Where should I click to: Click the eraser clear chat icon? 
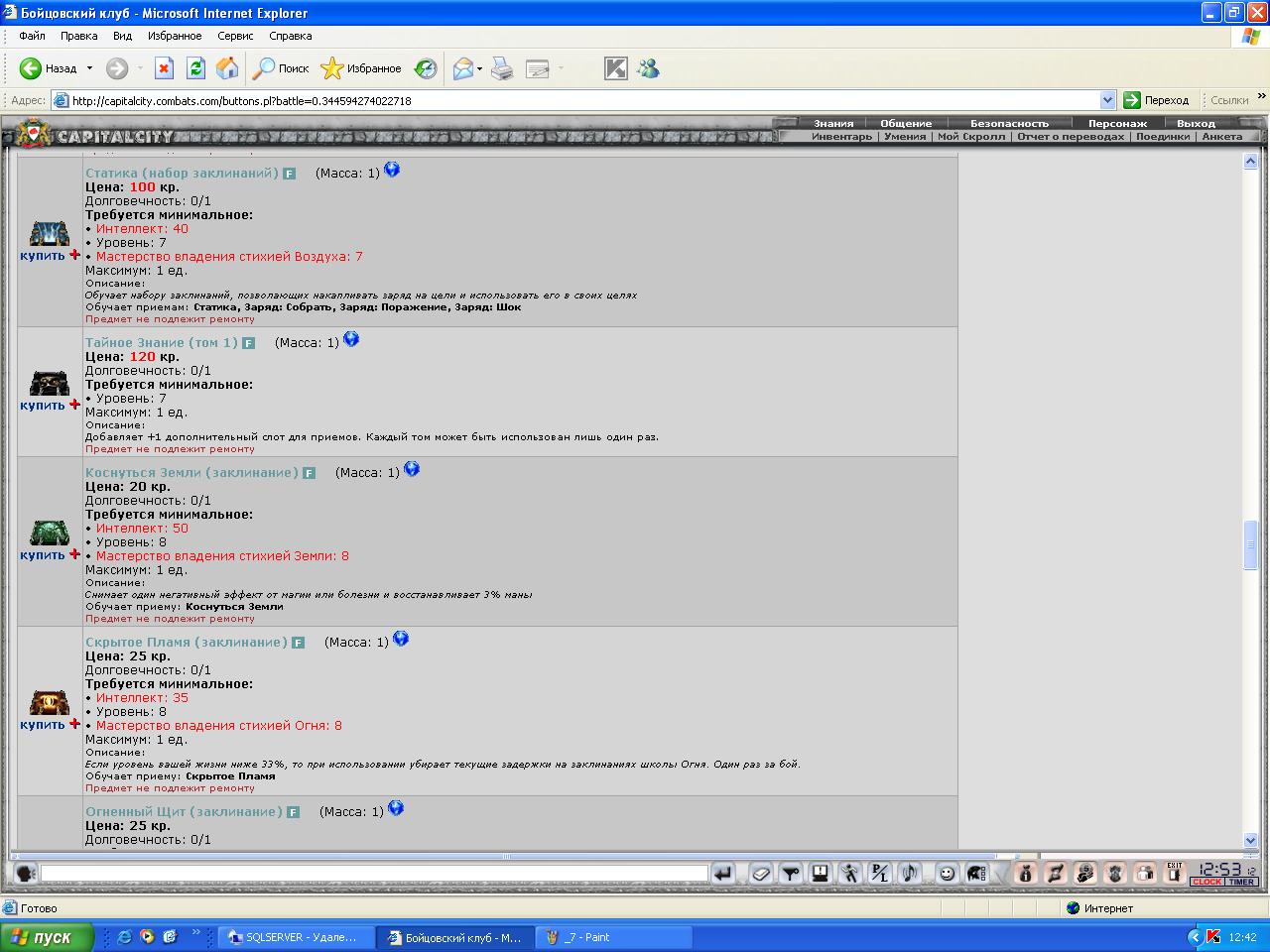tap(761, 874)
